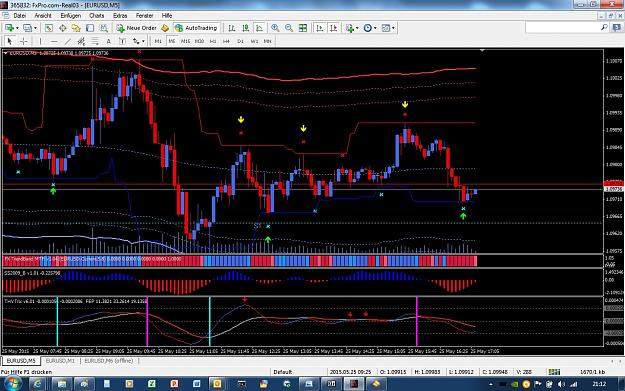Click the search magnifier icon
Image resolution: width=625 pixels, height=391 pixels.
(604, 28)
